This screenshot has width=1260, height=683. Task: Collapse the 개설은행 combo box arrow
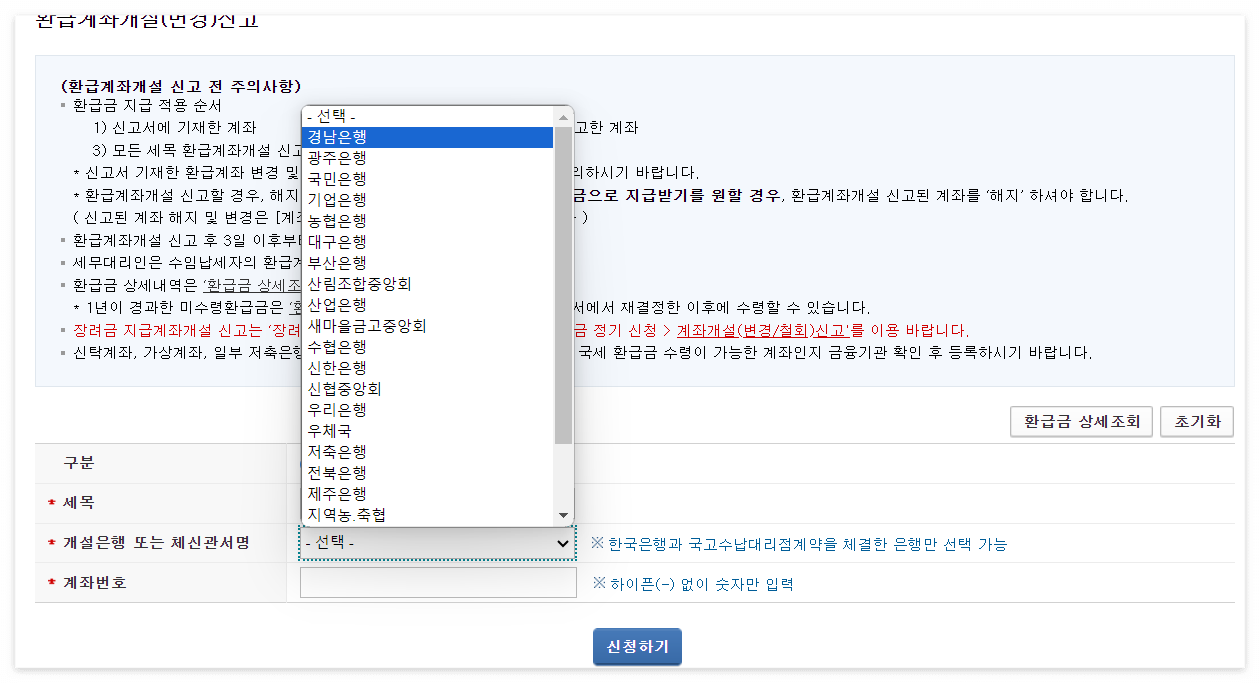(x=565, y=543)
